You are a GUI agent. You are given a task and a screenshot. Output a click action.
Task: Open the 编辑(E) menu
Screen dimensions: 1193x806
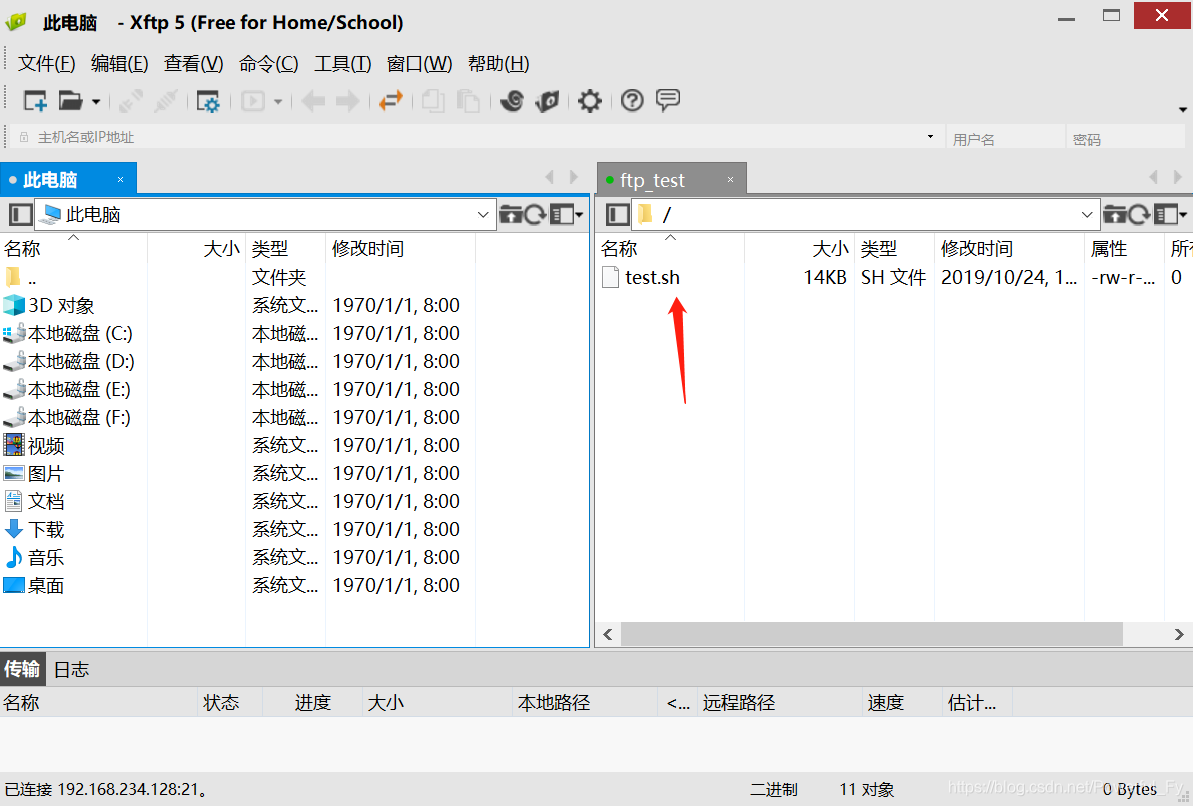click(x=119, y=63)
